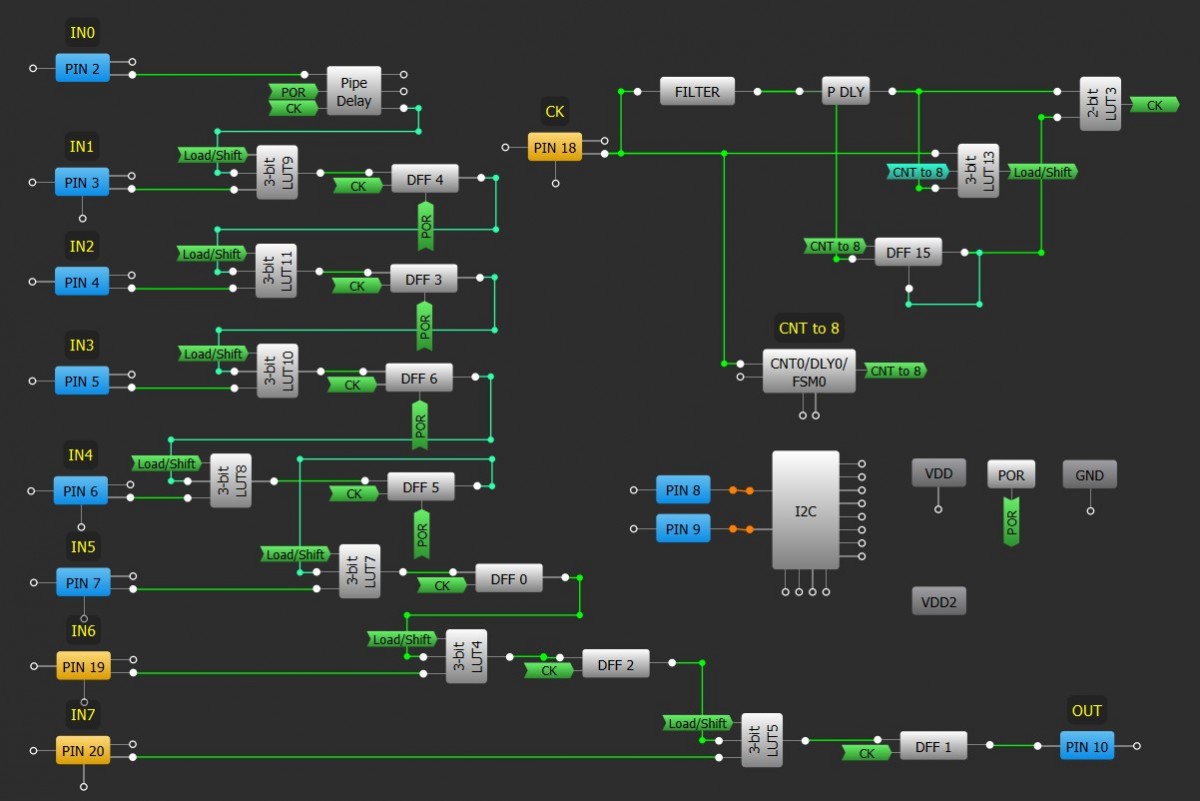Select the CNT0/DLY0/FSM0 counter block
1200x801 pixels.
pyautogui.click(x=809, y=371)
